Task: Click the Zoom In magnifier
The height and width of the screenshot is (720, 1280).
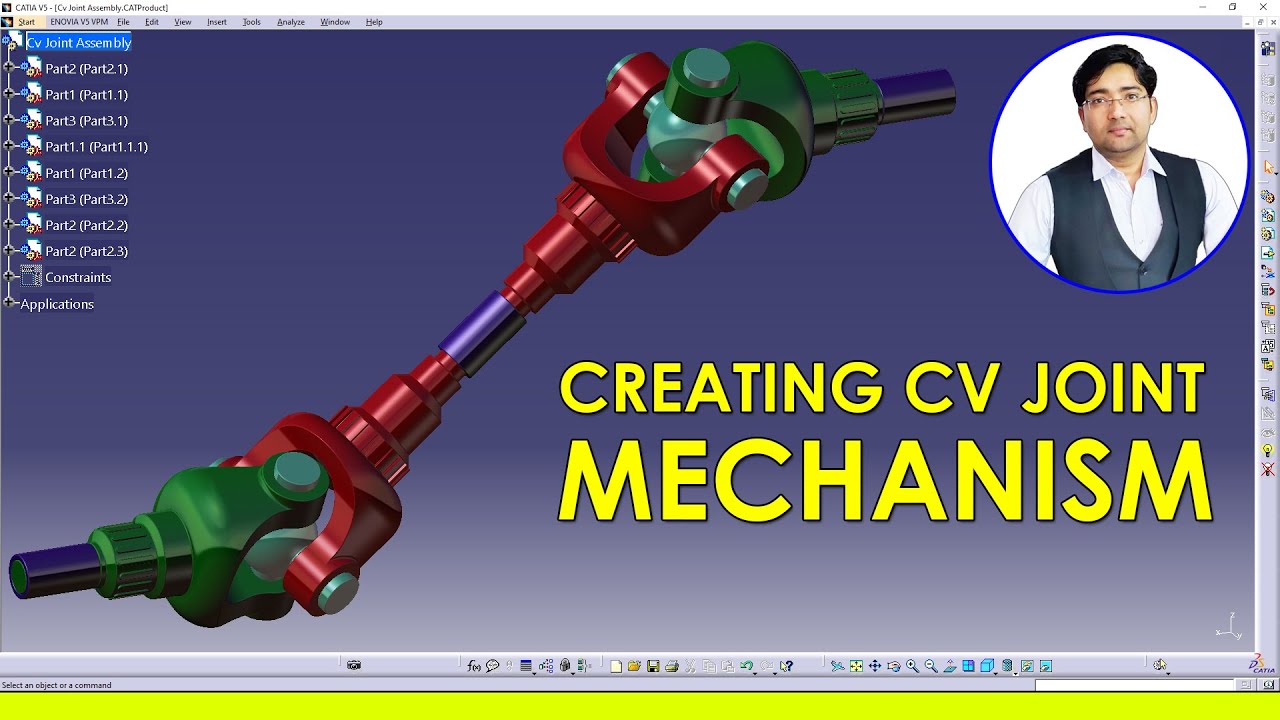Action: (x=913, y=666)
